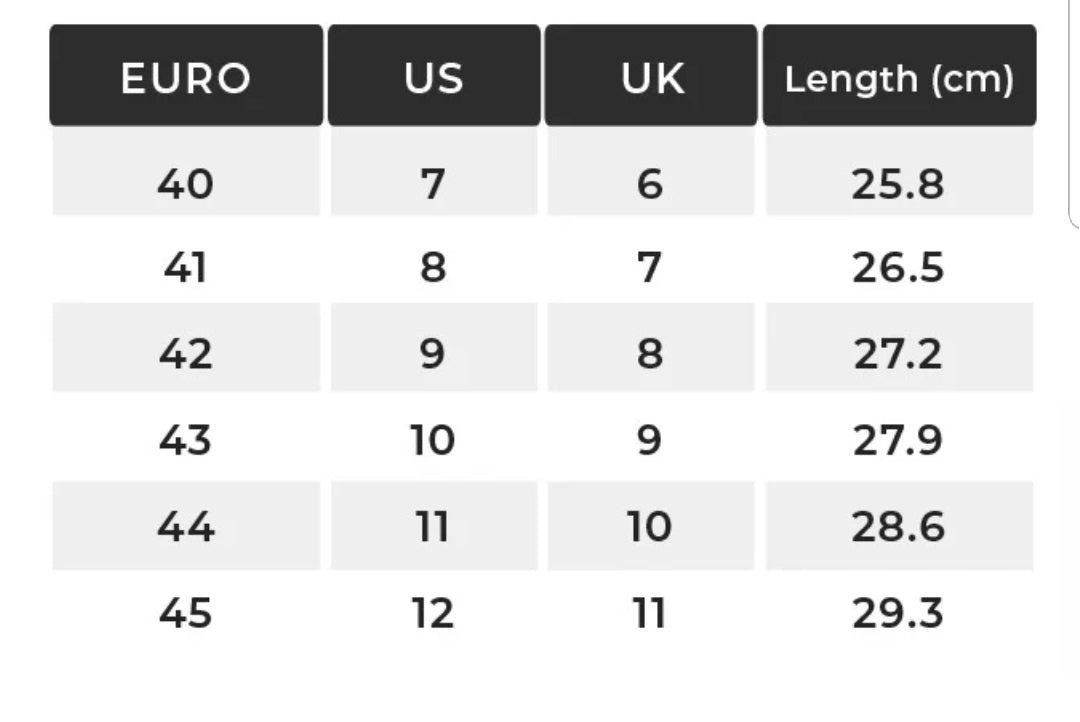The image size is (1080, 722).
Task: Click the Length (cm) column header
Action: tap(899, 78)
